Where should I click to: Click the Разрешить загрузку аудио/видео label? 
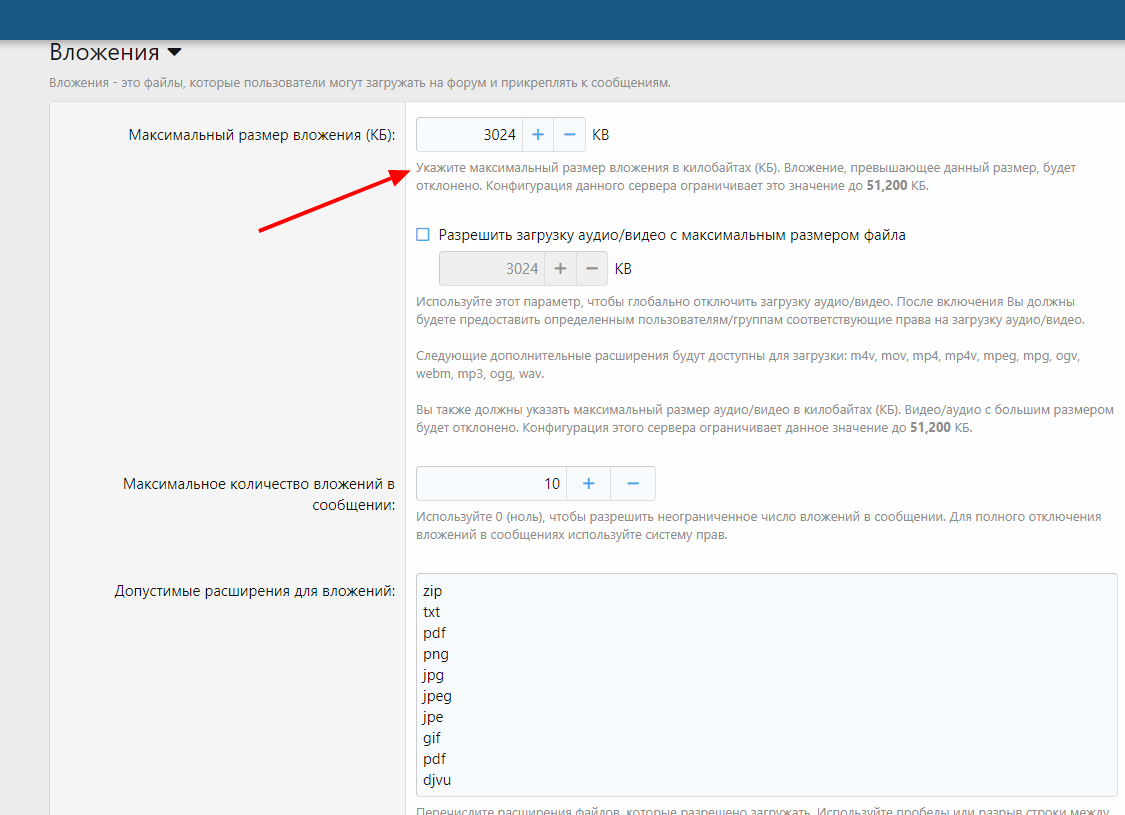[x=672, y=235]
